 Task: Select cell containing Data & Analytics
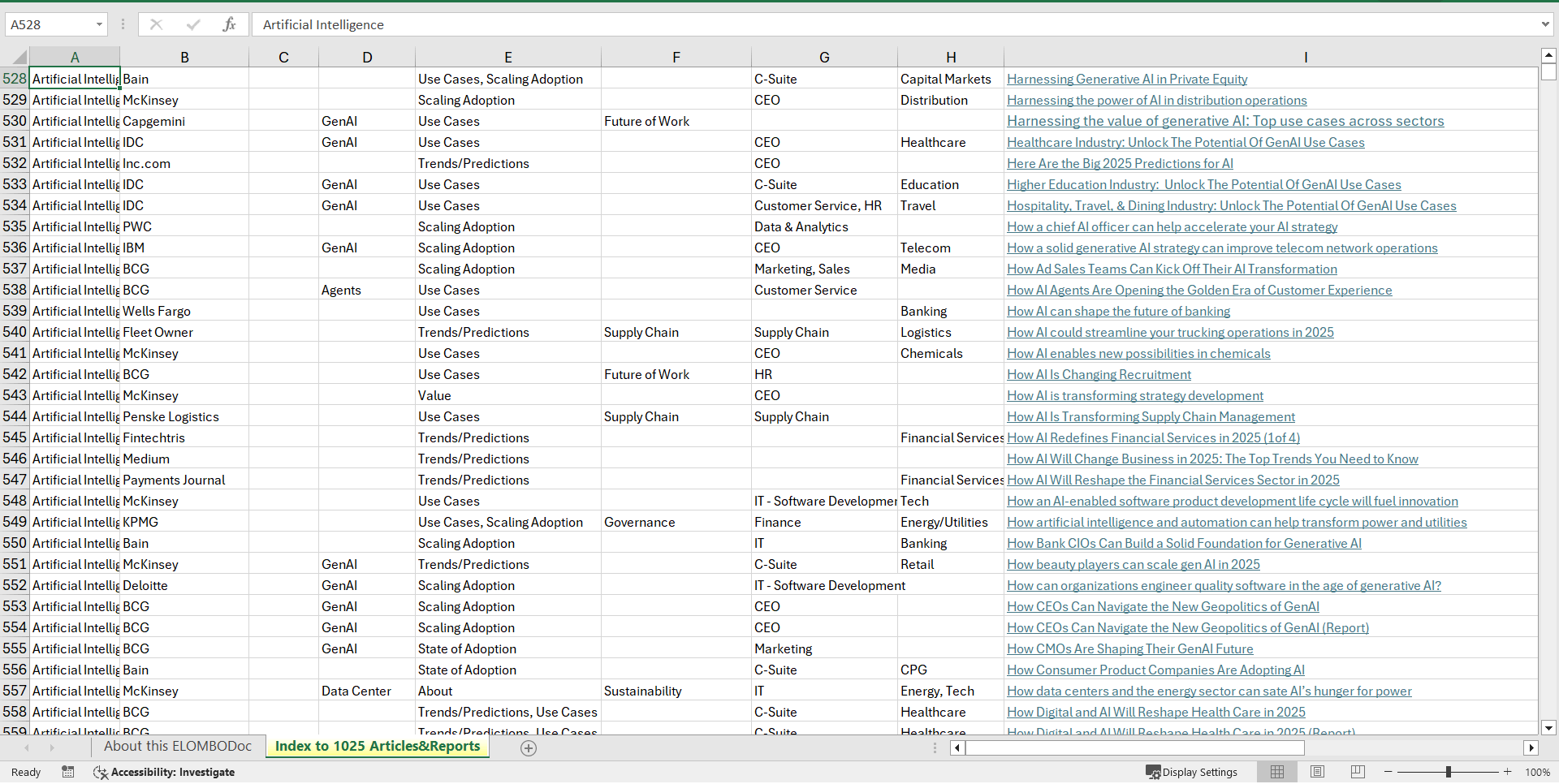(x=824, y=226)
